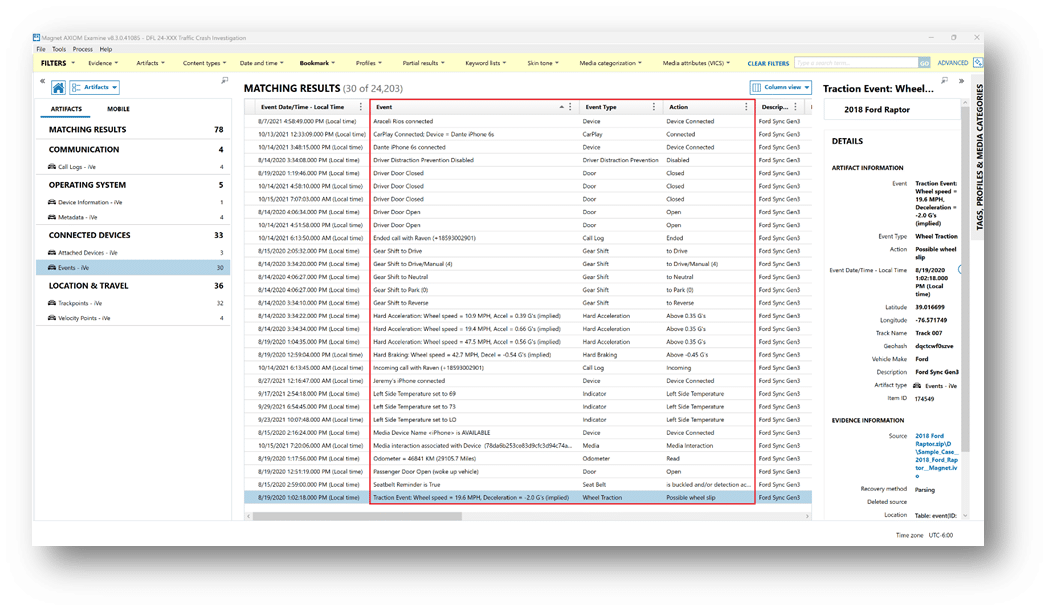Select Trackpoints - iVe in the sidebar
Image resolution: width=1049 pixels, height=611 pixels.
point(84,302)
